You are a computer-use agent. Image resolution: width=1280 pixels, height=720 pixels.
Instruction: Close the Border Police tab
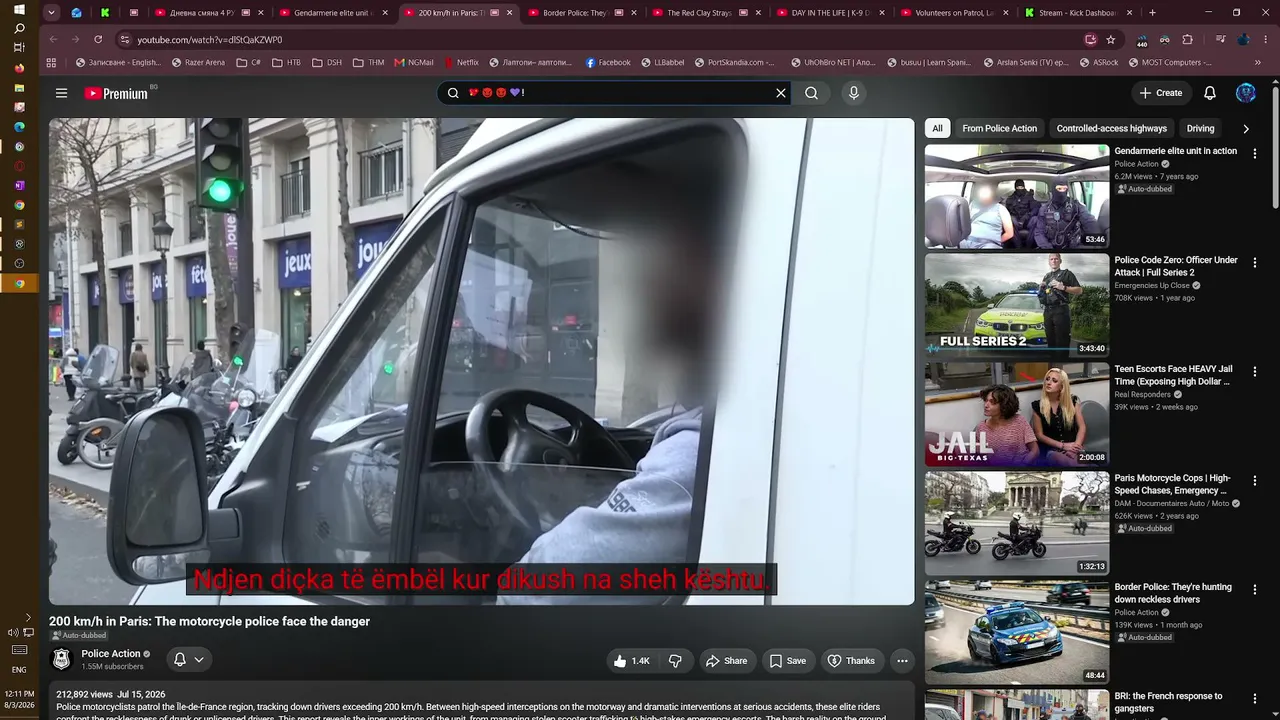pos(634,13)
